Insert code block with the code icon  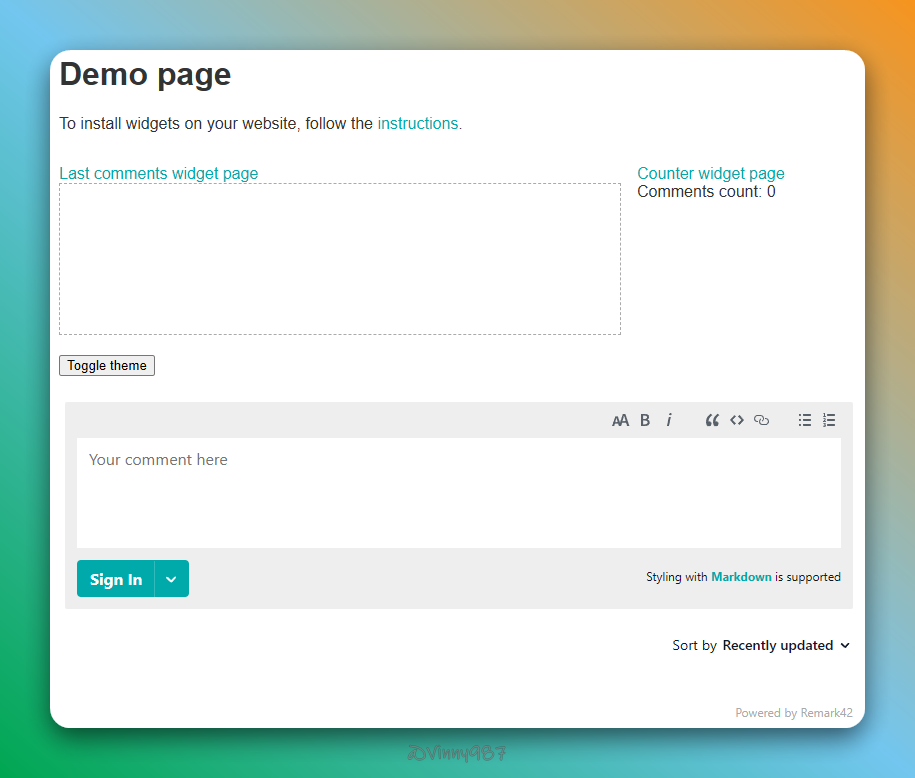[x=737, y=420]
